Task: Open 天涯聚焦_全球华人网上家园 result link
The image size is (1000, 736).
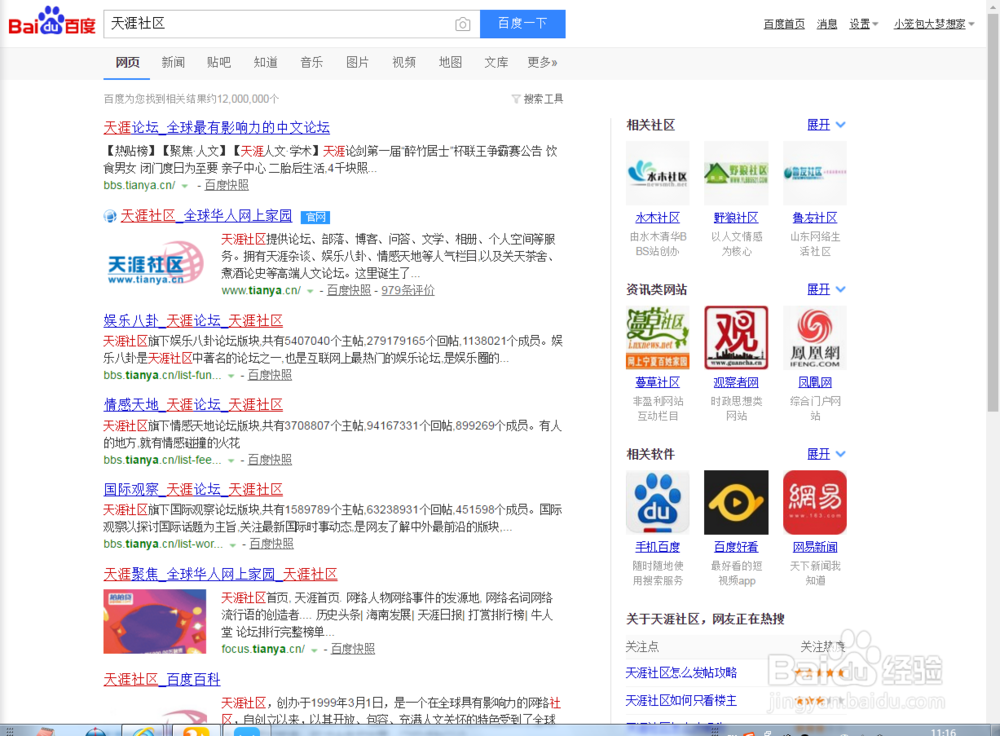Action: coord(220,574)
